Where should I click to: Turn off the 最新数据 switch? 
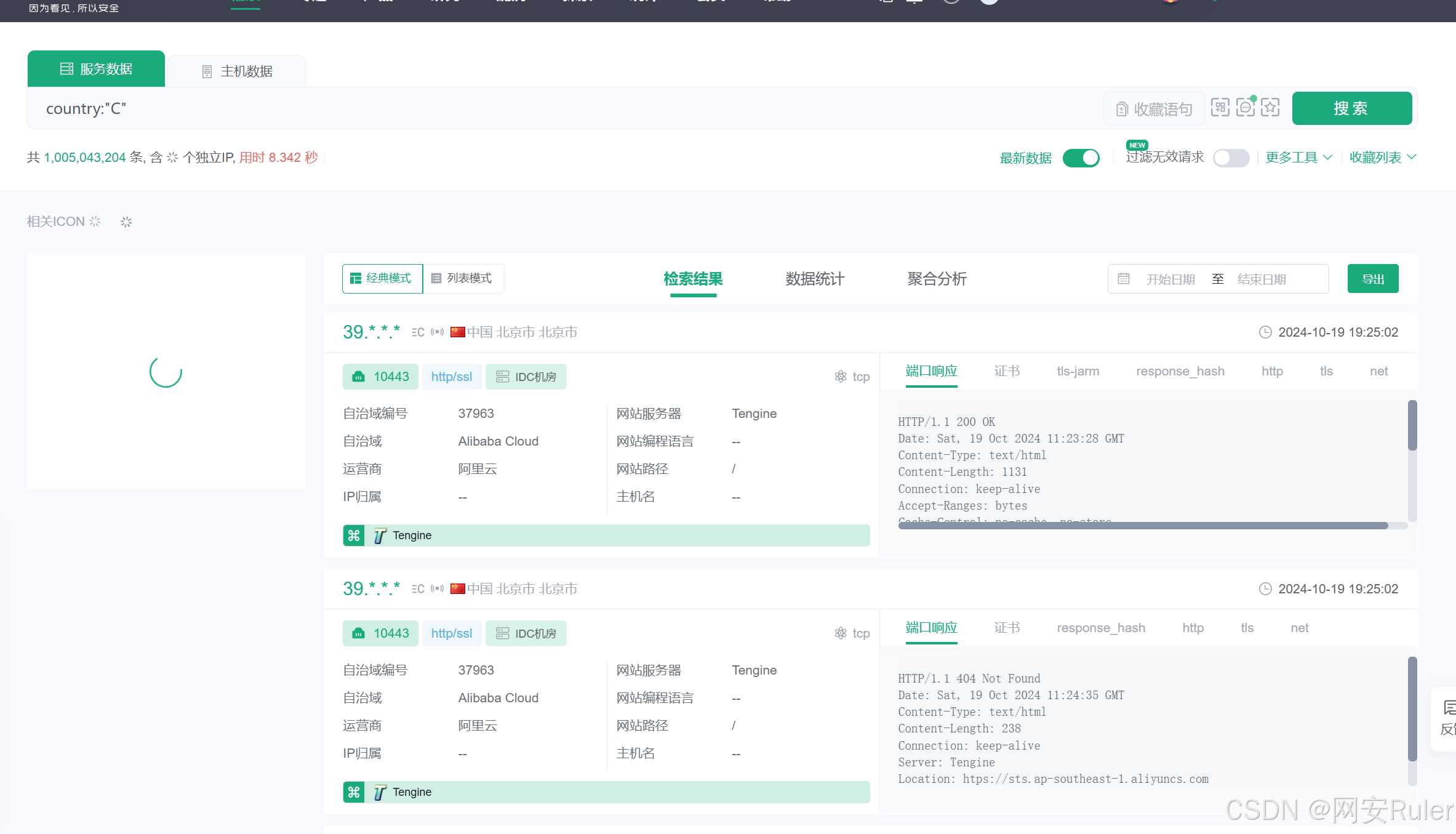[x=1081, y=158]
